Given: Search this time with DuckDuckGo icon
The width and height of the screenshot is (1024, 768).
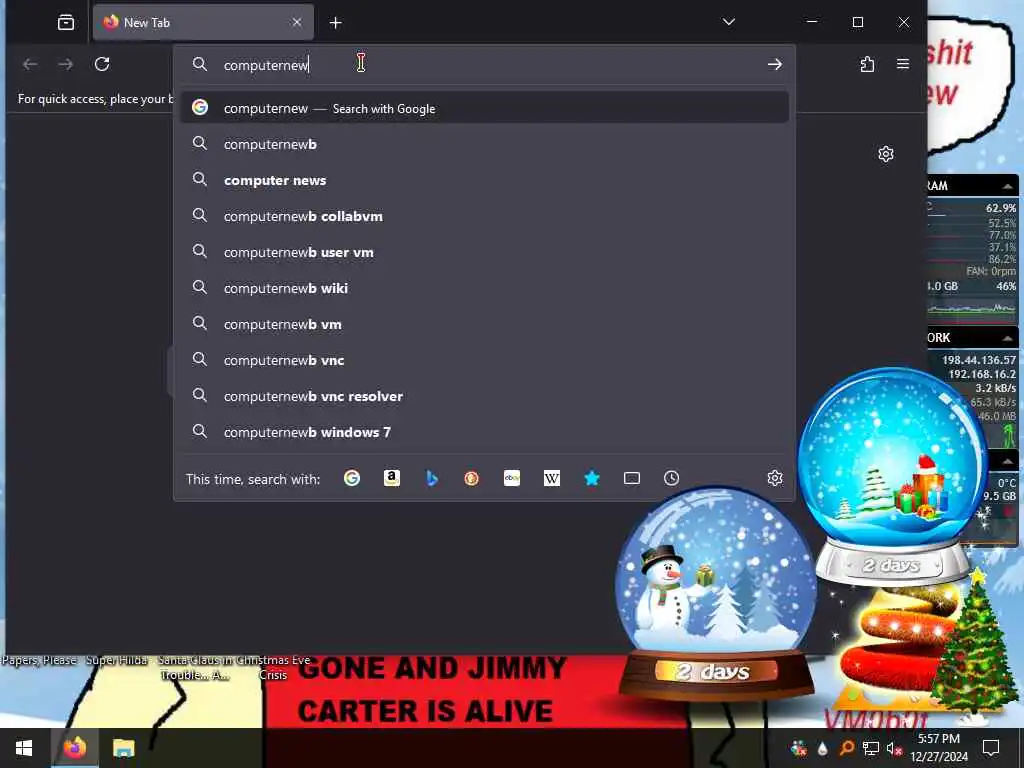Looking at the screenshot, I should [472, 479].
